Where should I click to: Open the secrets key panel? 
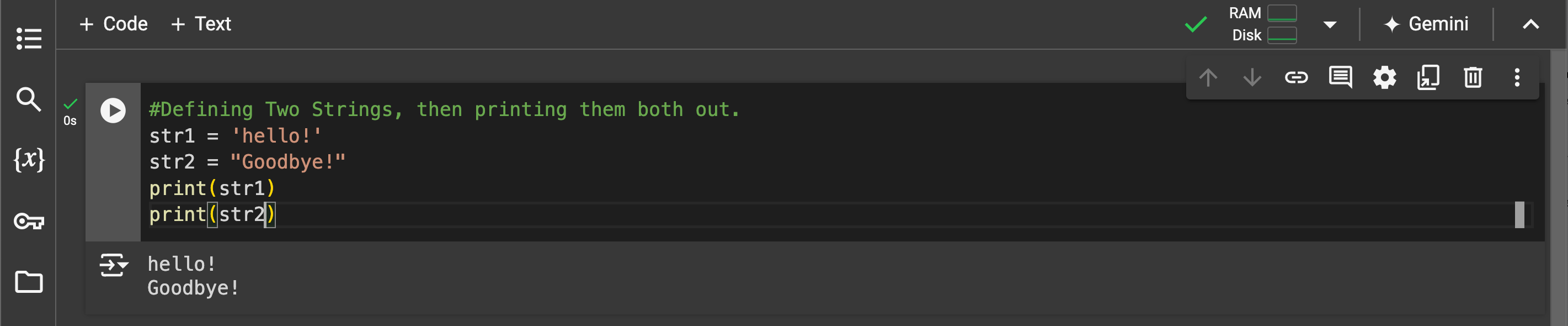[x=29, y=220]
